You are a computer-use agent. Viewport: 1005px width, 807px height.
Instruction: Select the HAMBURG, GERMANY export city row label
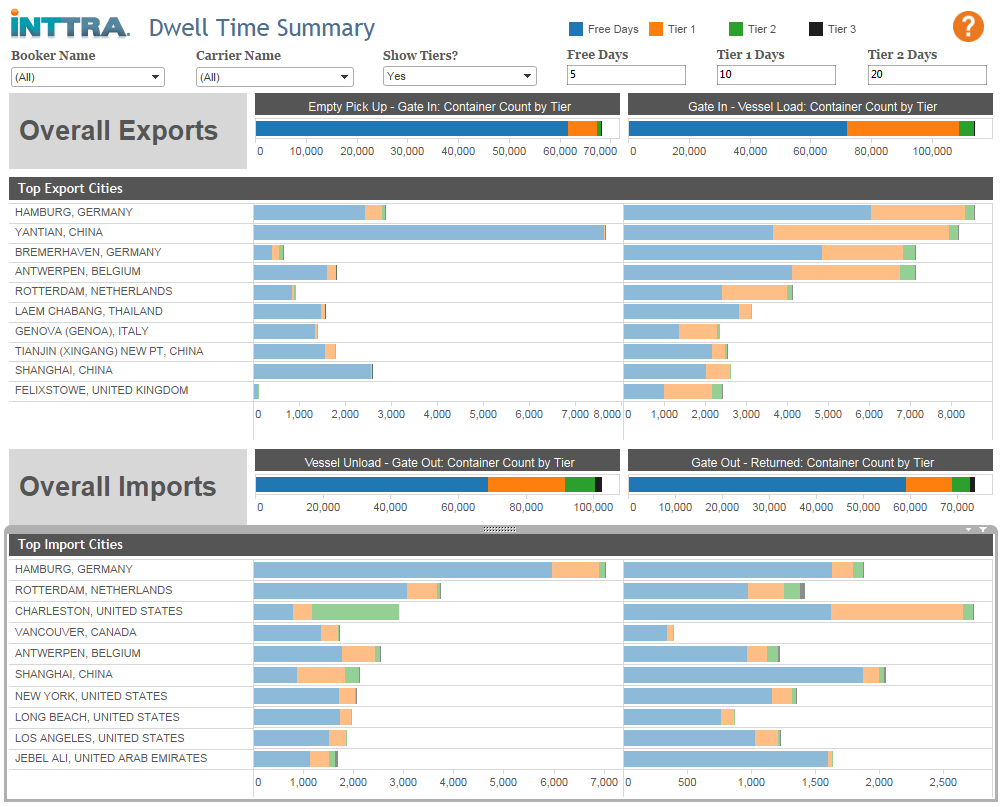[74, 212]
